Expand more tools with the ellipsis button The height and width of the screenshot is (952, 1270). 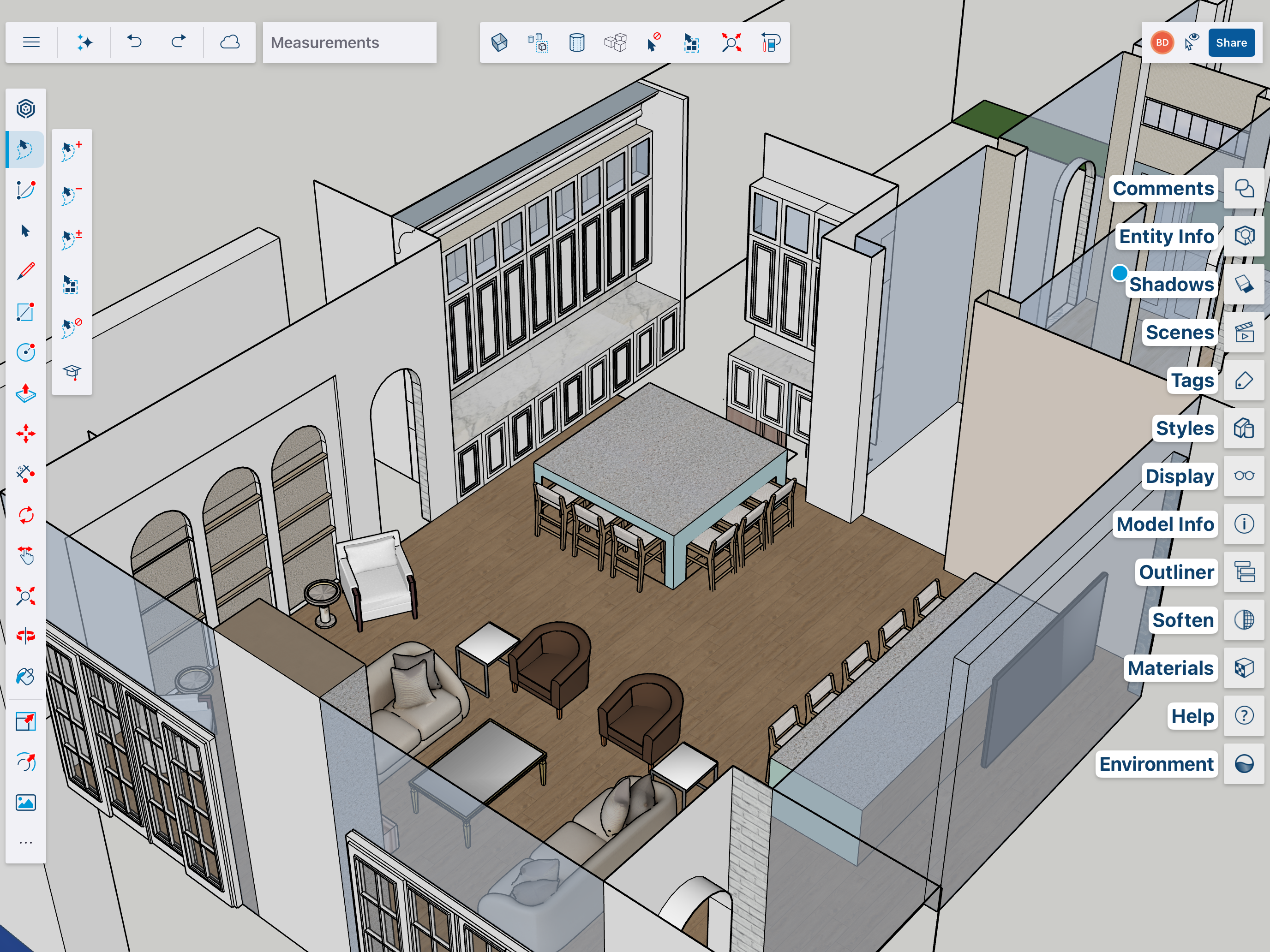25,842
